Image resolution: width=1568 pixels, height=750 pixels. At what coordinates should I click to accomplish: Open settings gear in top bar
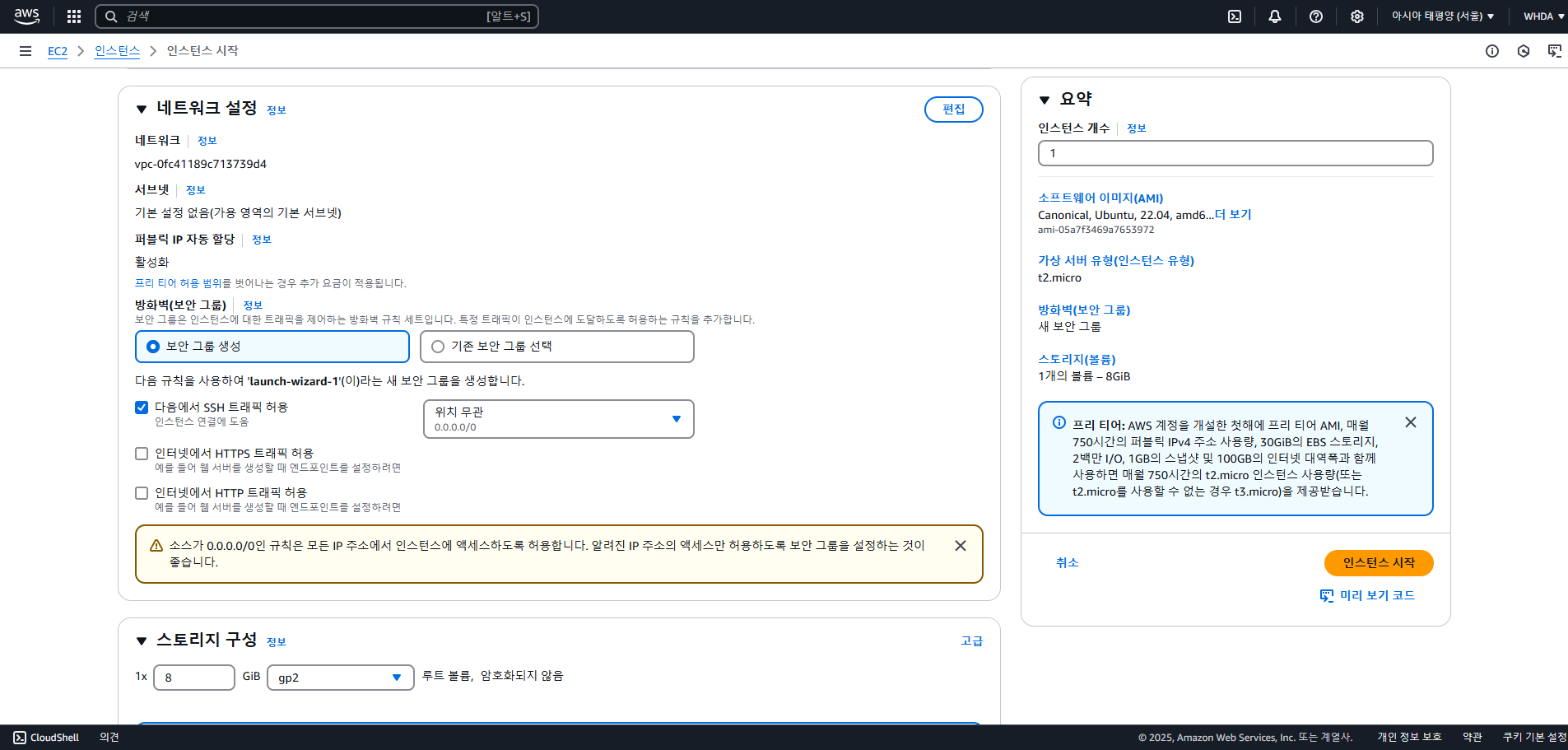(1357, 16)
